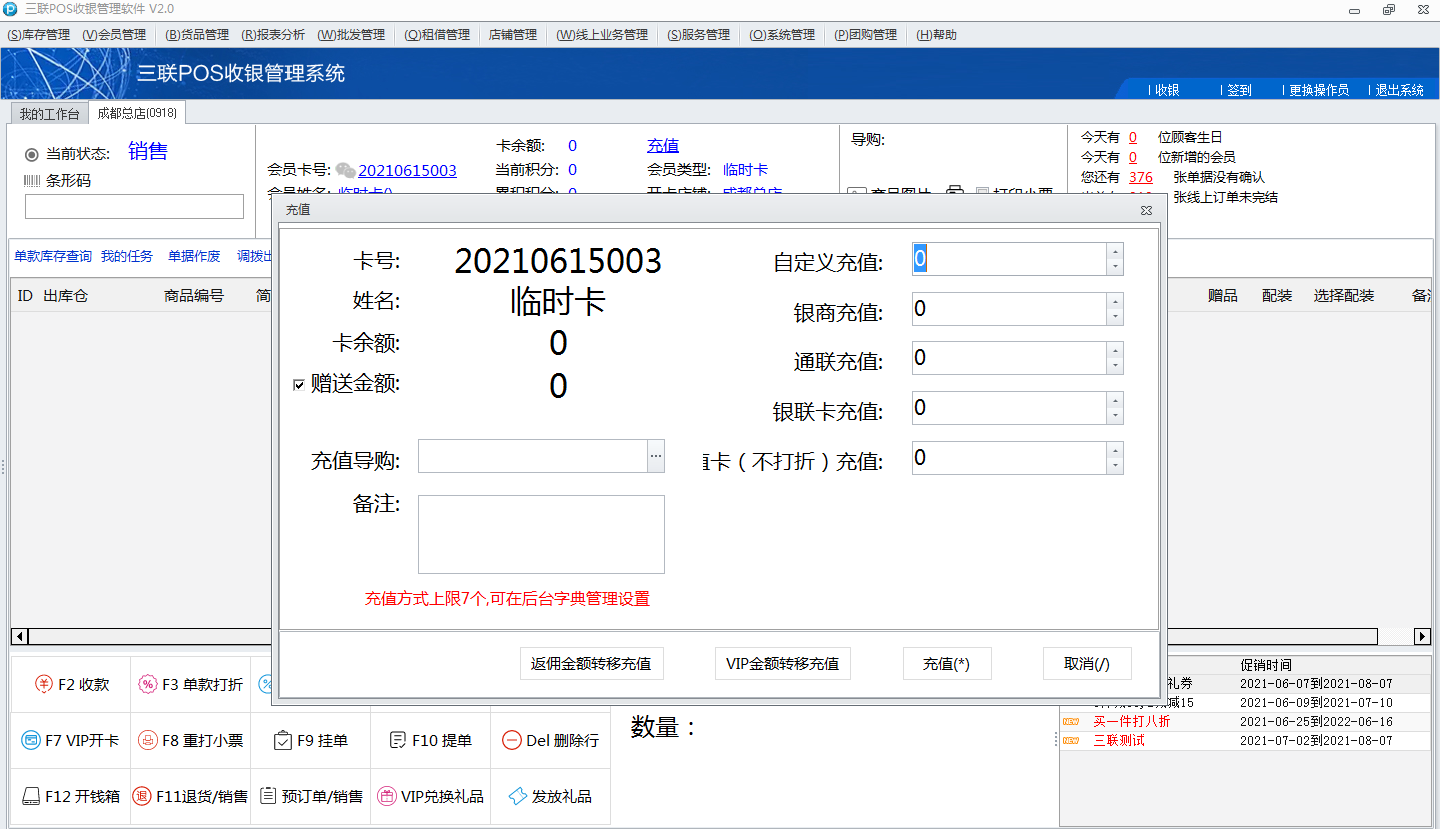Click the 取消(/) cancel button

tap(1087, 664)
